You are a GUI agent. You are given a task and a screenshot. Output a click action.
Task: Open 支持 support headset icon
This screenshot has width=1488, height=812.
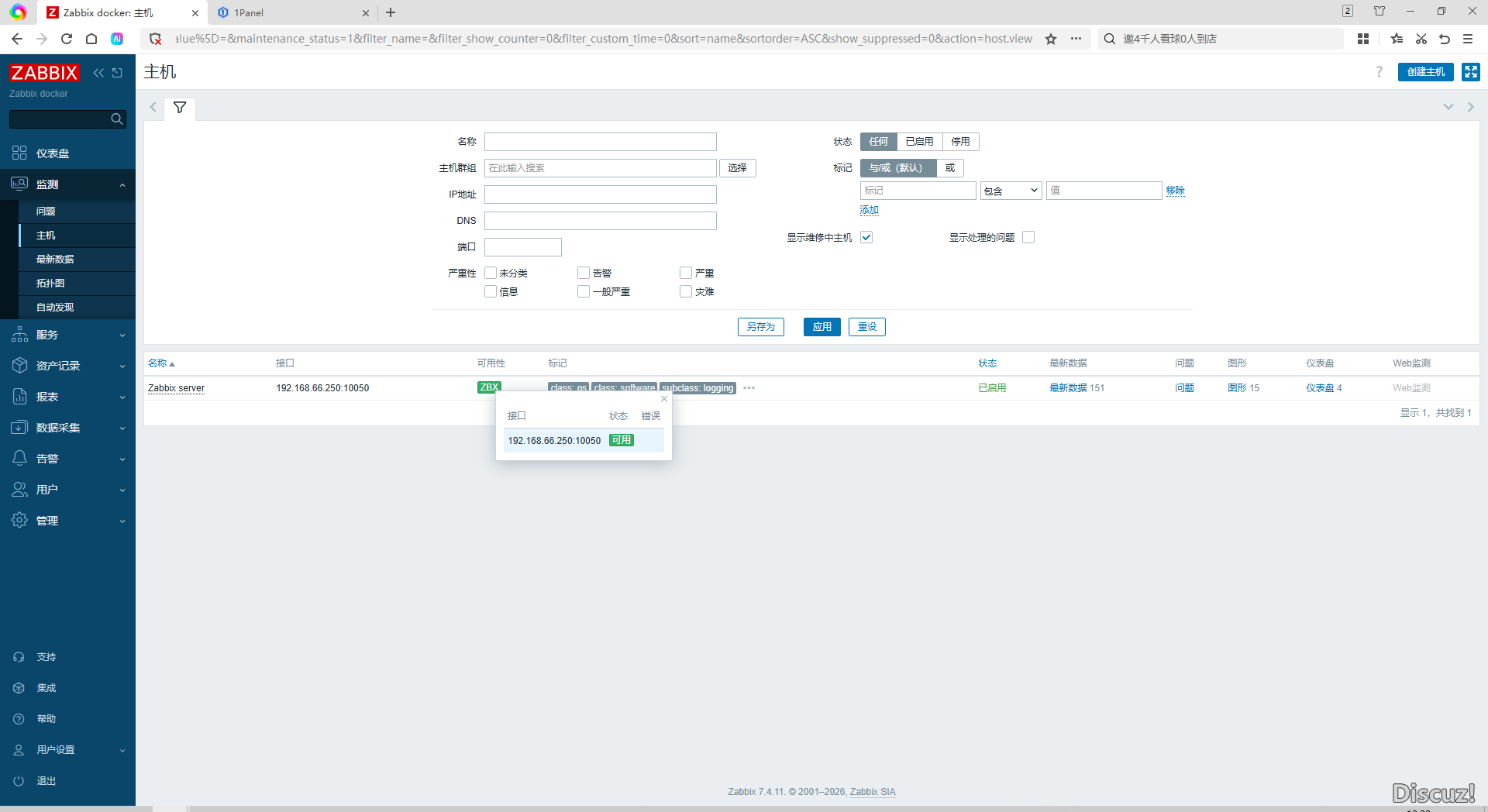[x=19, y=657]
